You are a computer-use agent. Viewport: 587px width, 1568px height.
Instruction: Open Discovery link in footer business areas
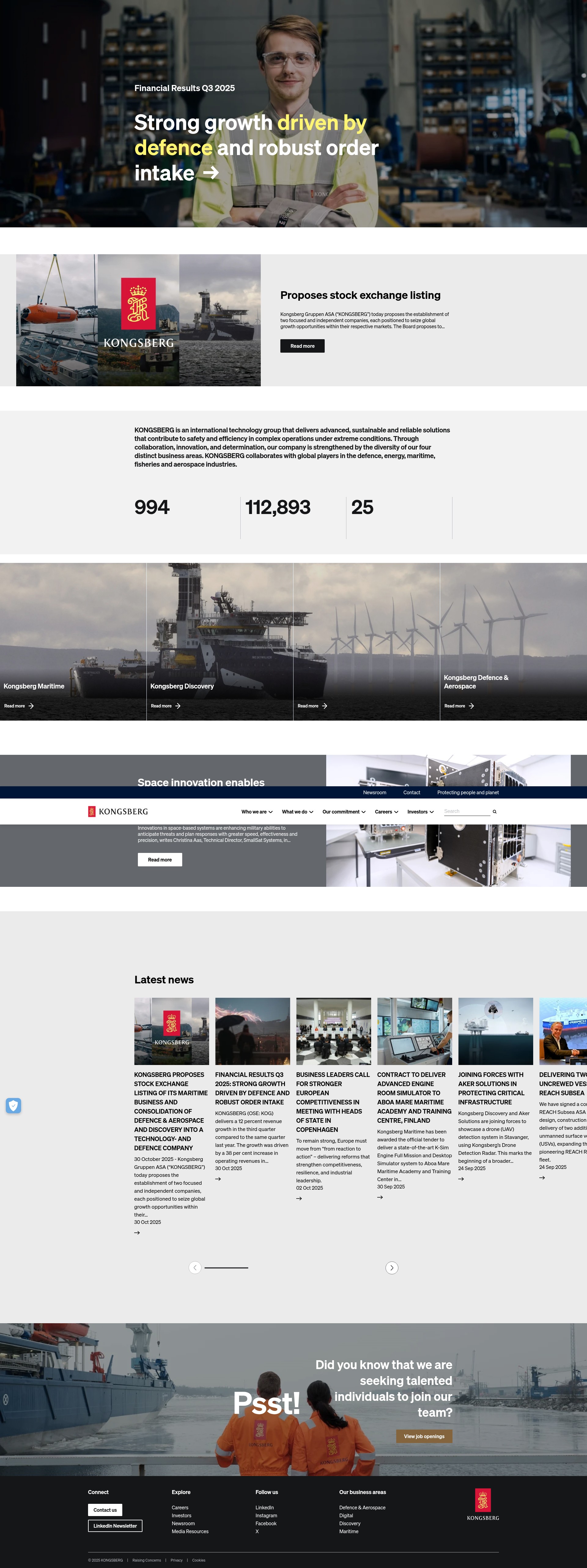click(x=350, y=1524)
